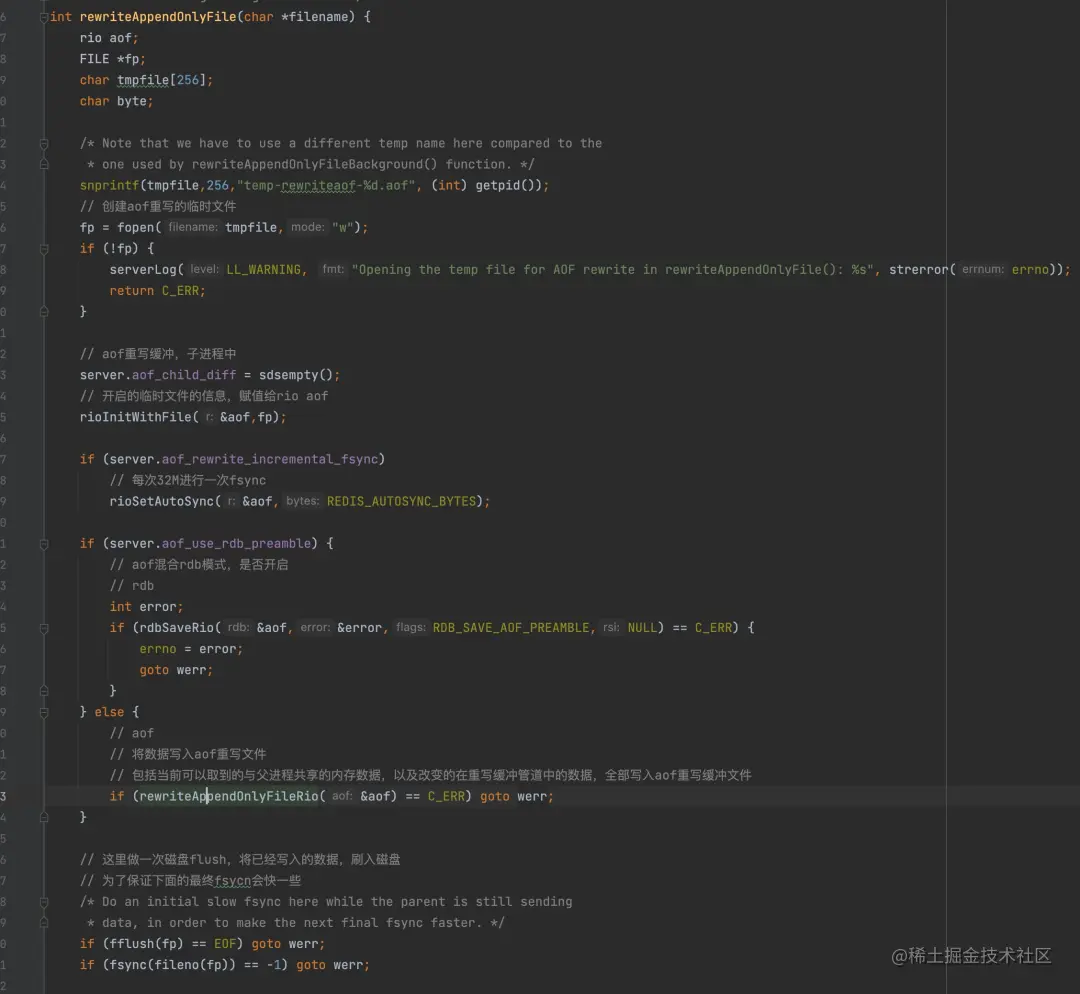Collapse the rewriteAppendOnlyFile function fold marker
Screen dimensions: 1080x994
(44, 17)
